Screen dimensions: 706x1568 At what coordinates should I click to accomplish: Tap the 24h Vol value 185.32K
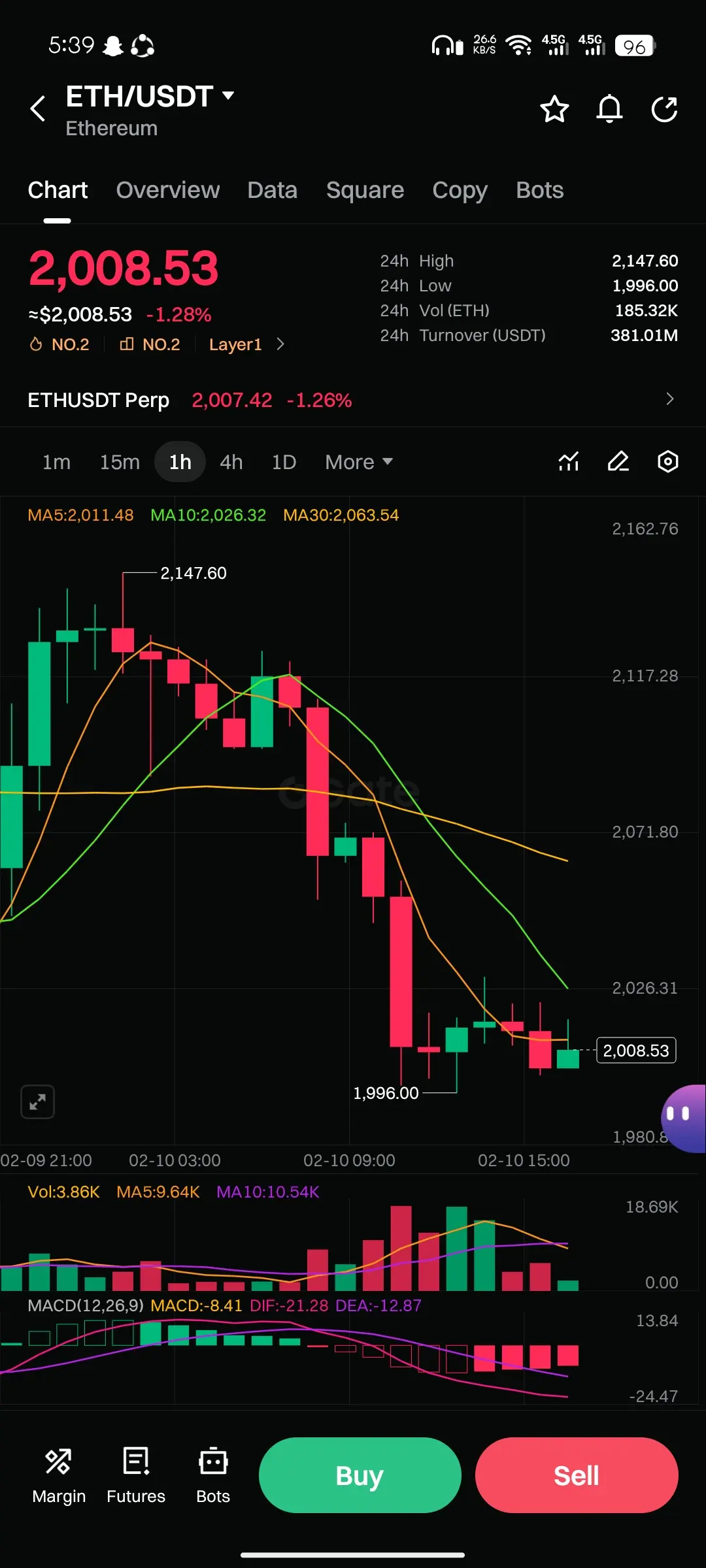pyautogui.click(x=646, y=310)
